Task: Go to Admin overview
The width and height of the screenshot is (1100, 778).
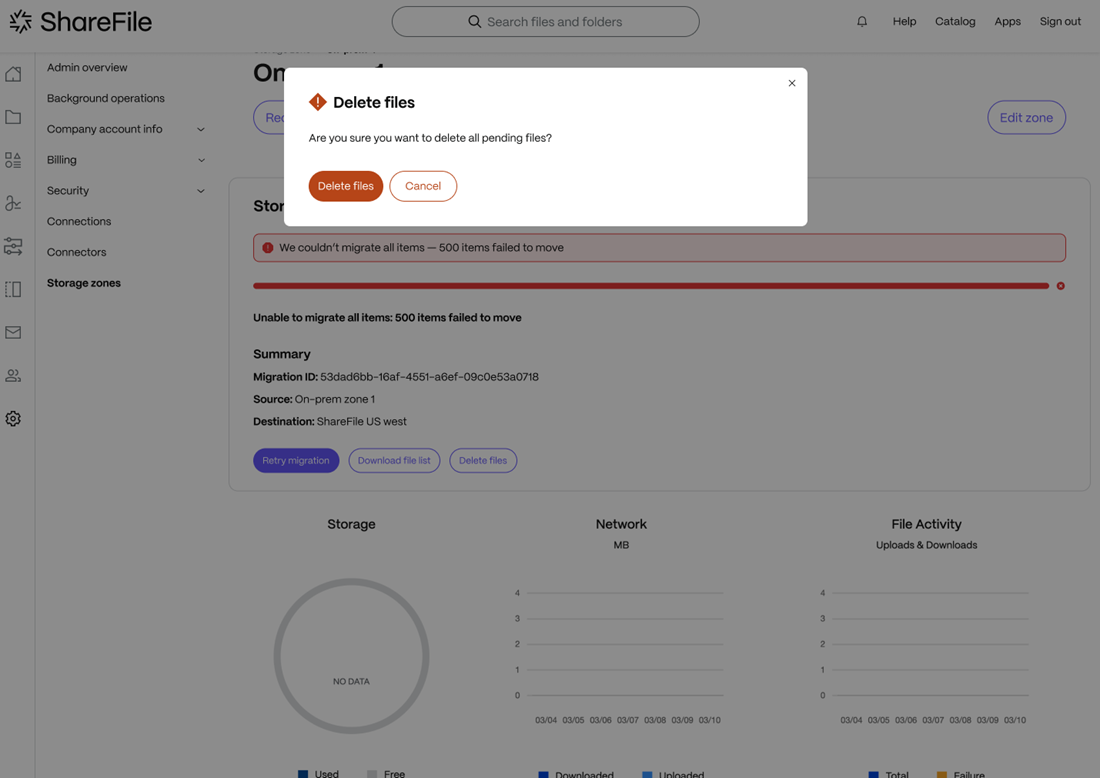Action: click(87, 67)
